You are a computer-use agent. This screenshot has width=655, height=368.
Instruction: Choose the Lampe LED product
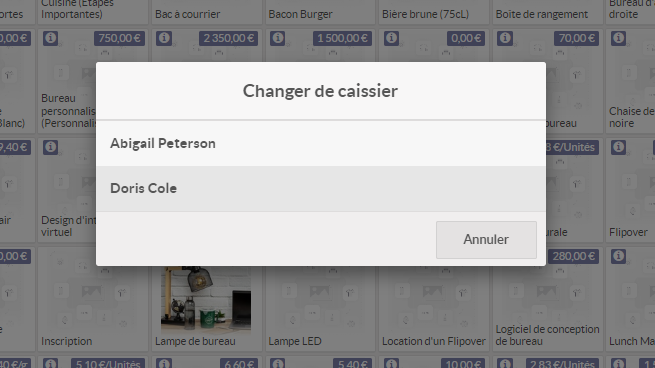pos(320,299)
